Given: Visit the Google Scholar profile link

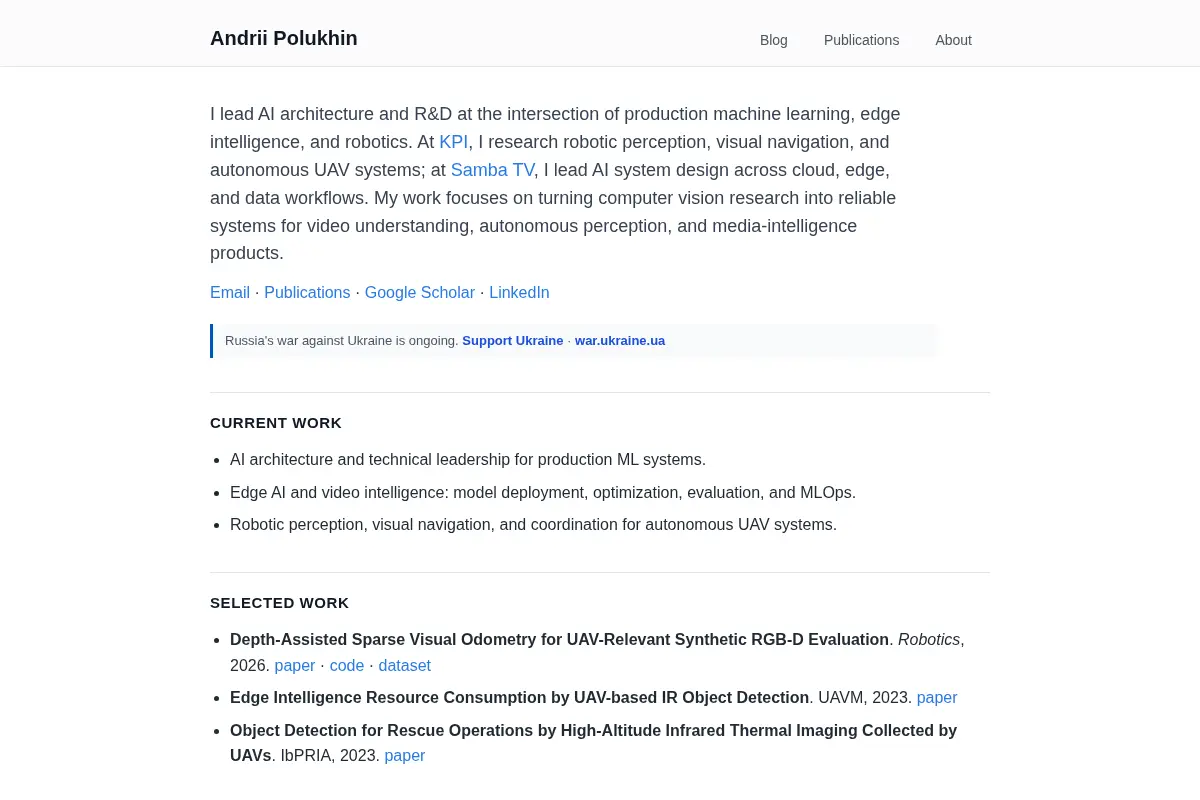Looking at the screenshot, I should [x=420, y=293].
